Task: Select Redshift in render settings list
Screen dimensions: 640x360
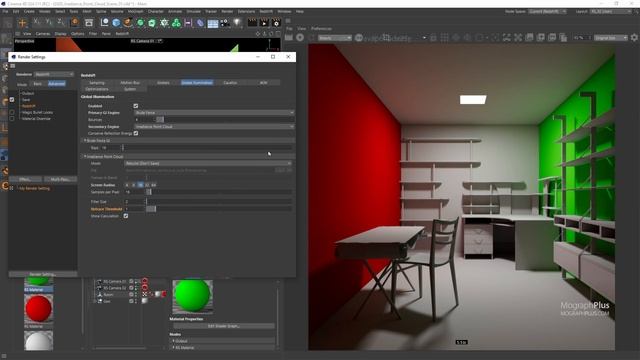Action: (29, 106)
